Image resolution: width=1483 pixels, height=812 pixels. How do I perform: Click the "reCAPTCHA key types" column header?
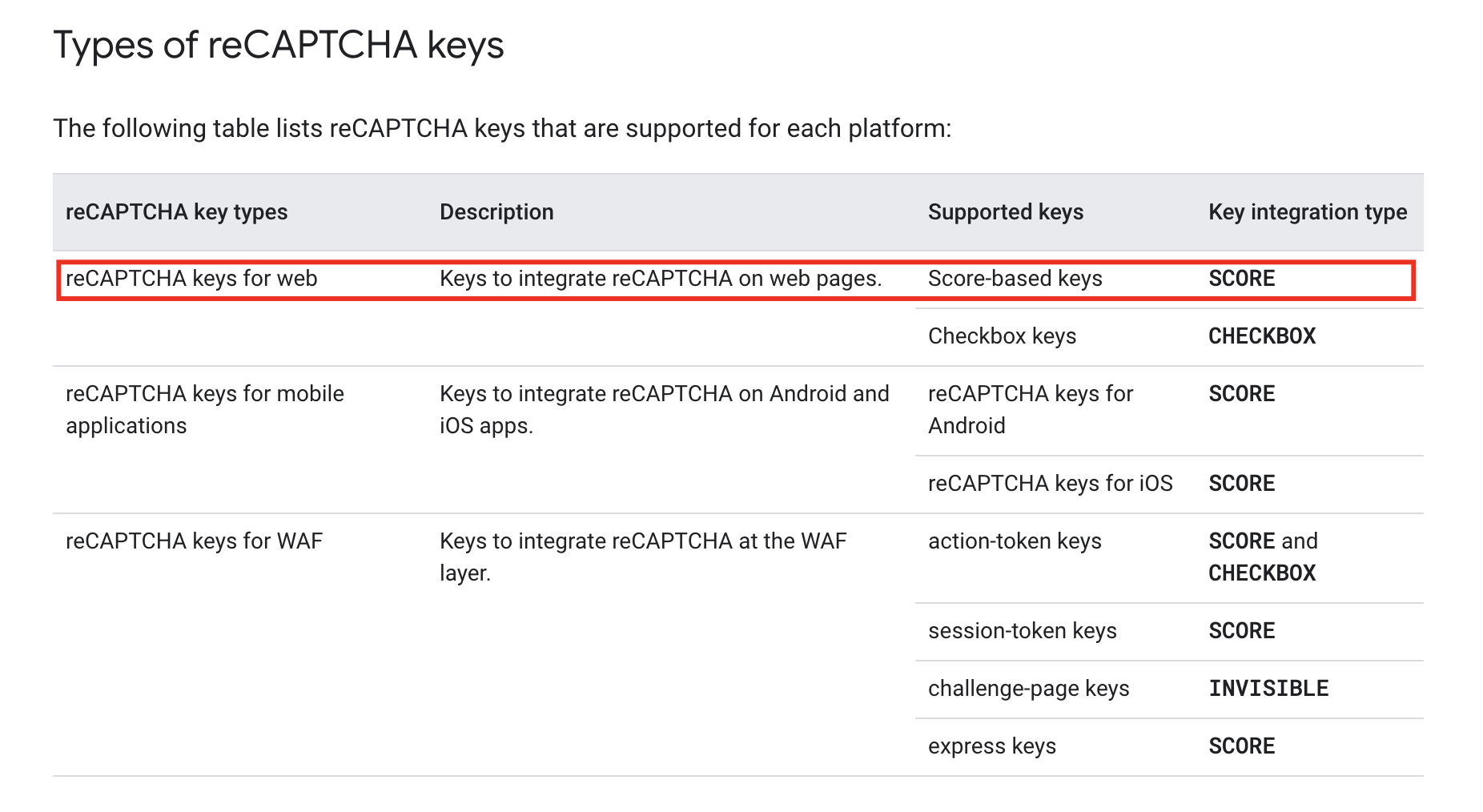point(176,212)
